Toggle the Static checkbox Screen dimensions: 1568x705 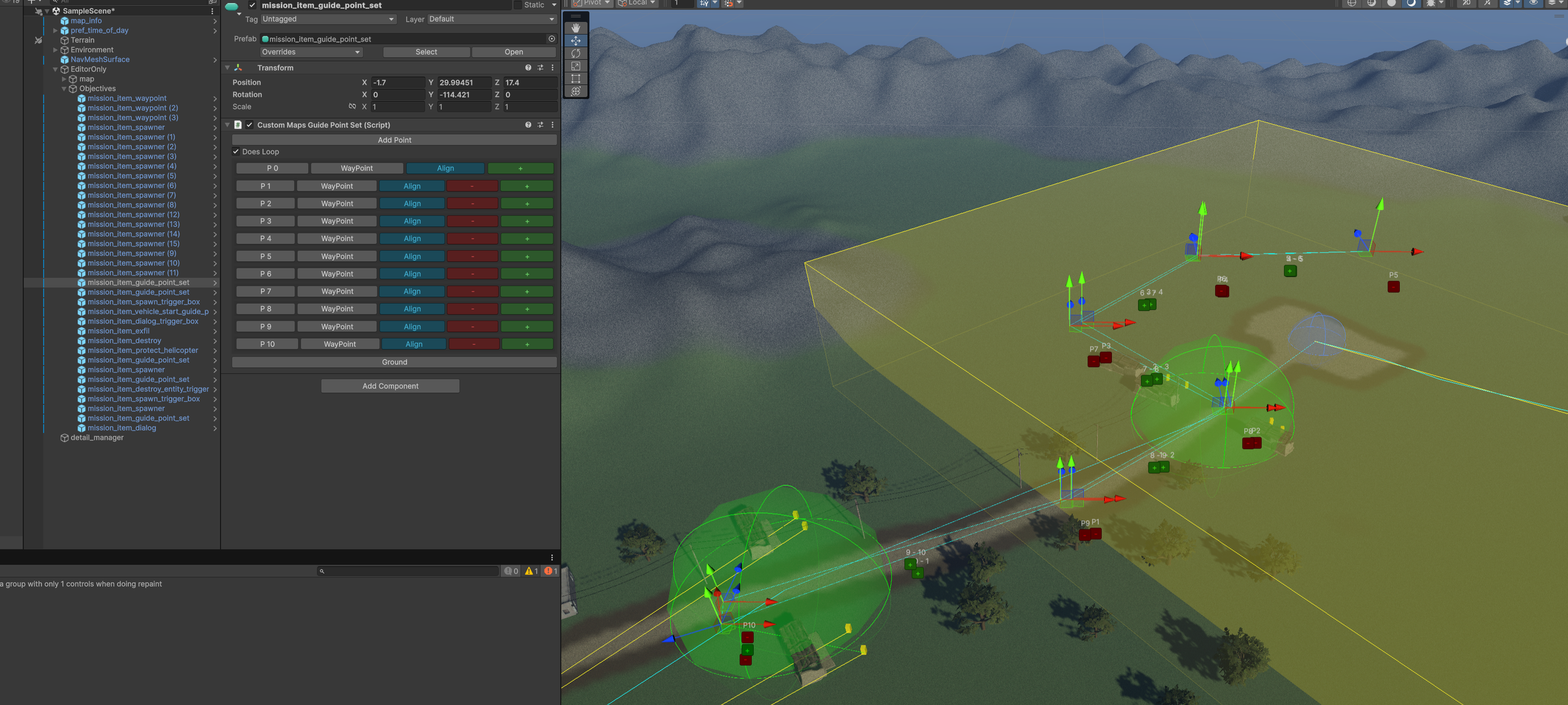pos(518,5)
